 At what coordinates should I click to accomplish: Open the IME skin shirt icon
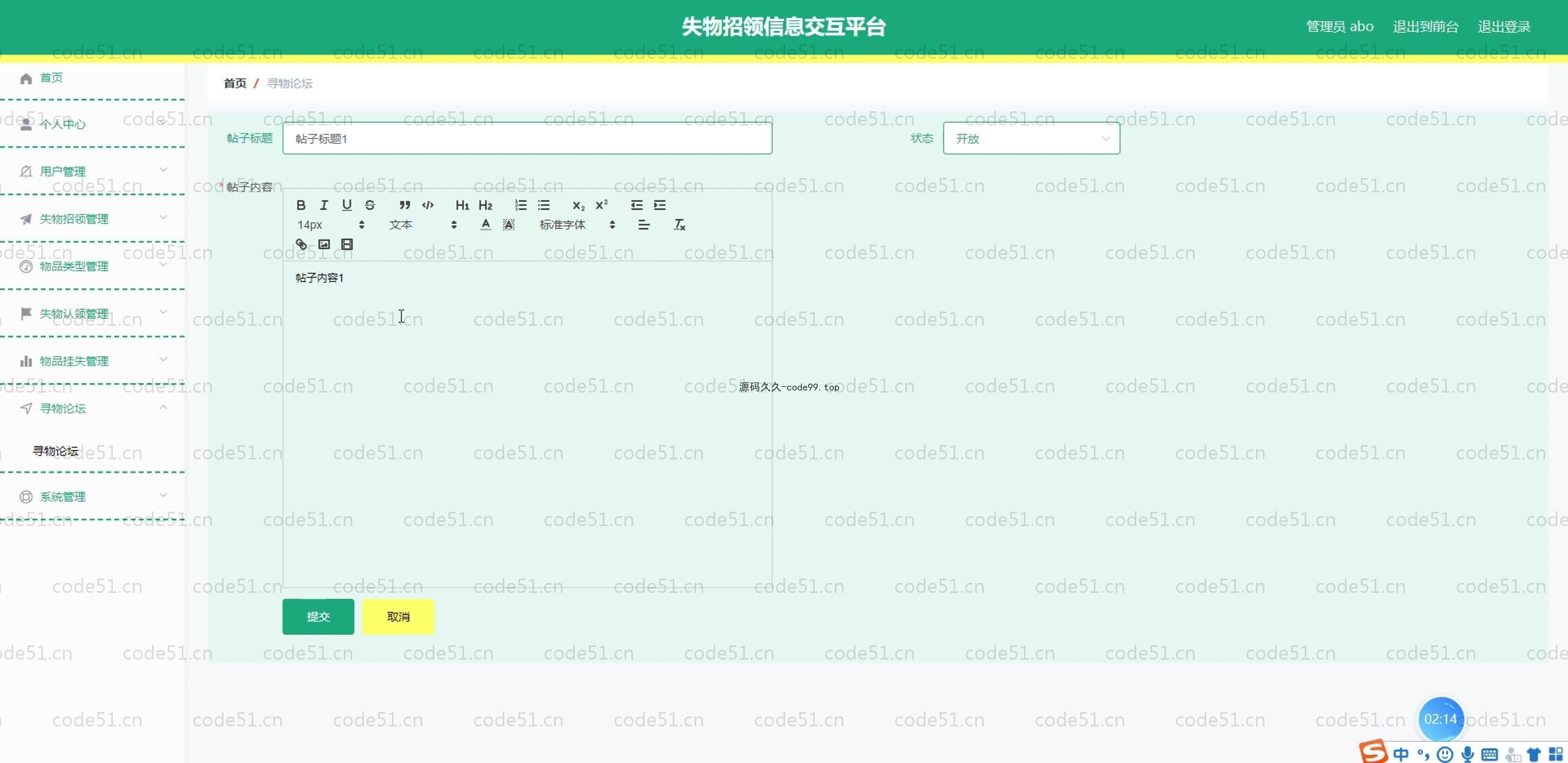[1534, 755]
